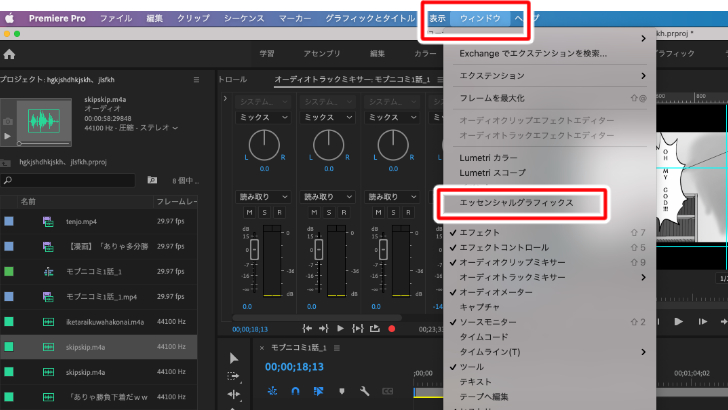Open the first track ミックス output dropdown
Viewport: 728px width, 410px height.
pos(263,117)
